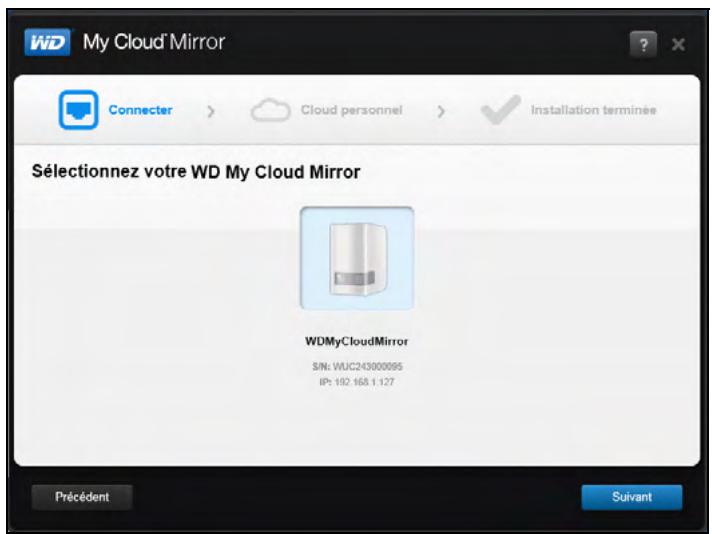Click the chevron after Connecter step
Viewport: 712px width, 534px height.
[211, 111]
